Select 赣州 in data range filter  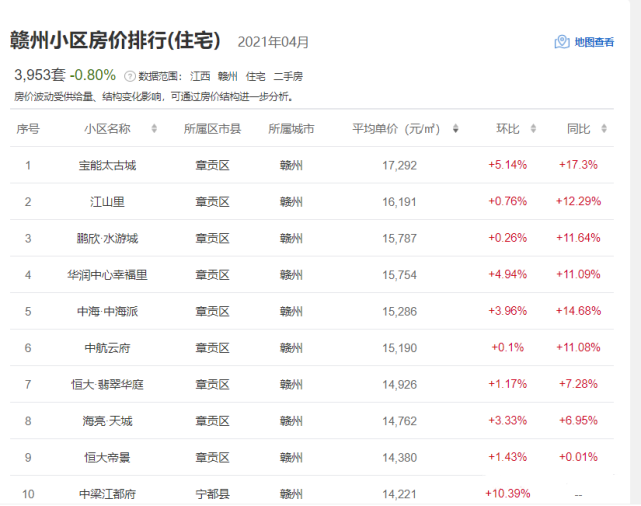pyautogui.click(x=227, y=76)
